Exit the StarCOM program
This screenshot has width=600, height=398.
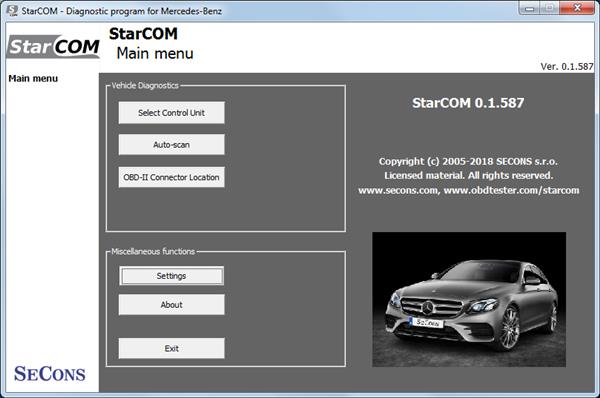(x=171, y=348)
